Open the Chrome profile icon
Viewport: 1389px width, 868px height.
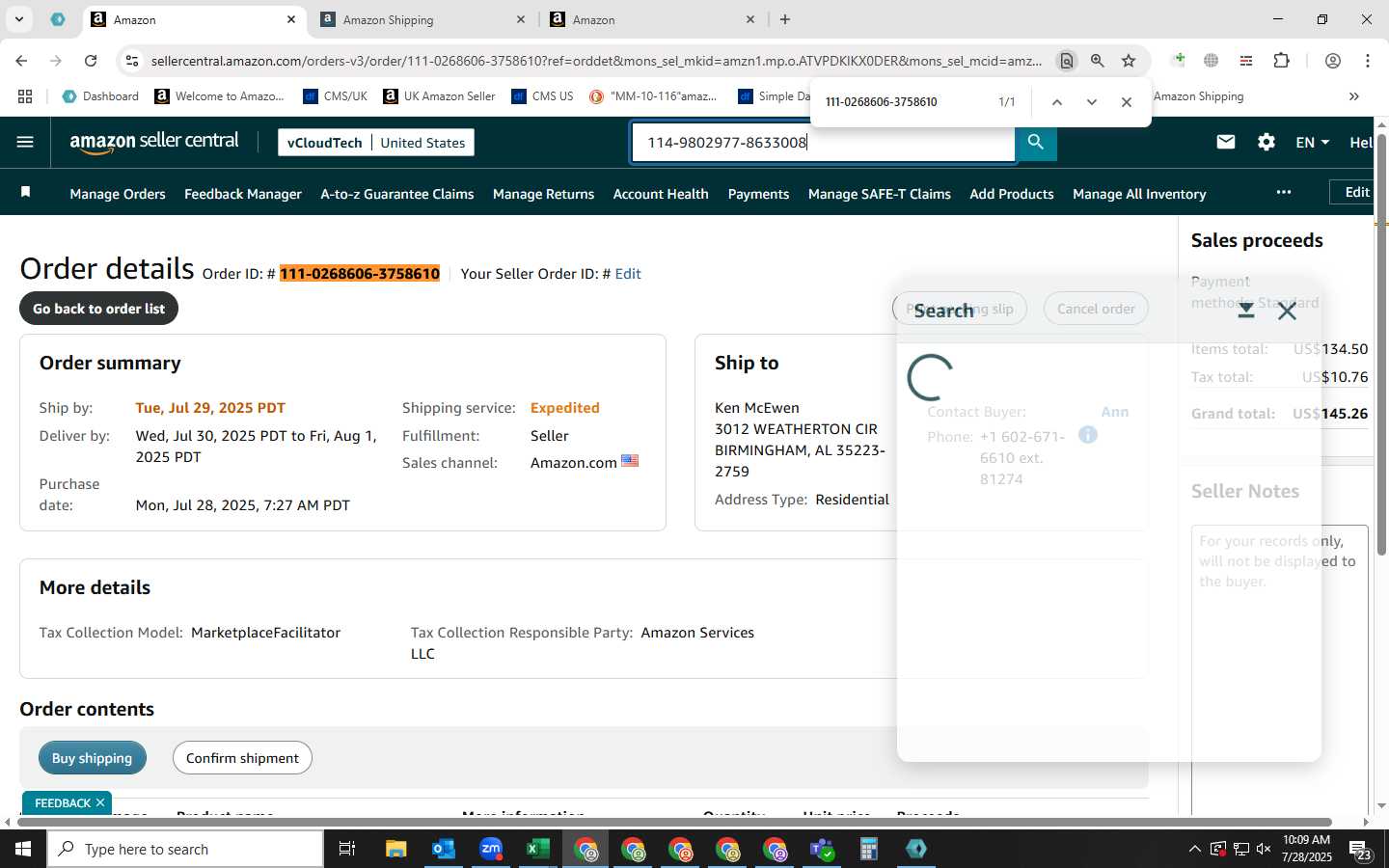coord(1333,61)
